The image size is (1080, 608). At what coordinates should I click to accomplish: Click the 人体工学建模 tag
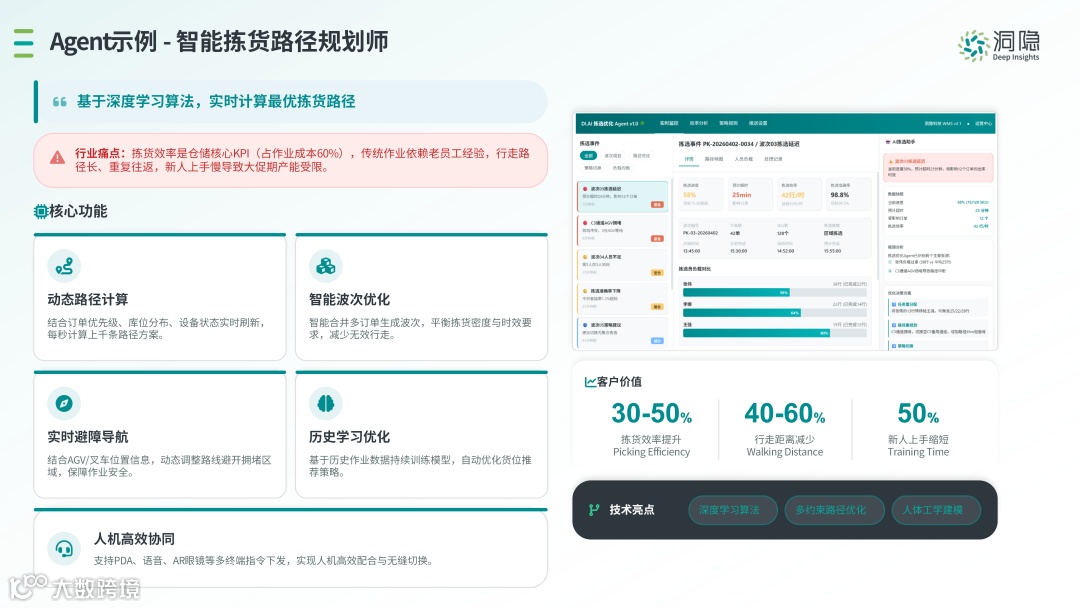coord(936,510)
